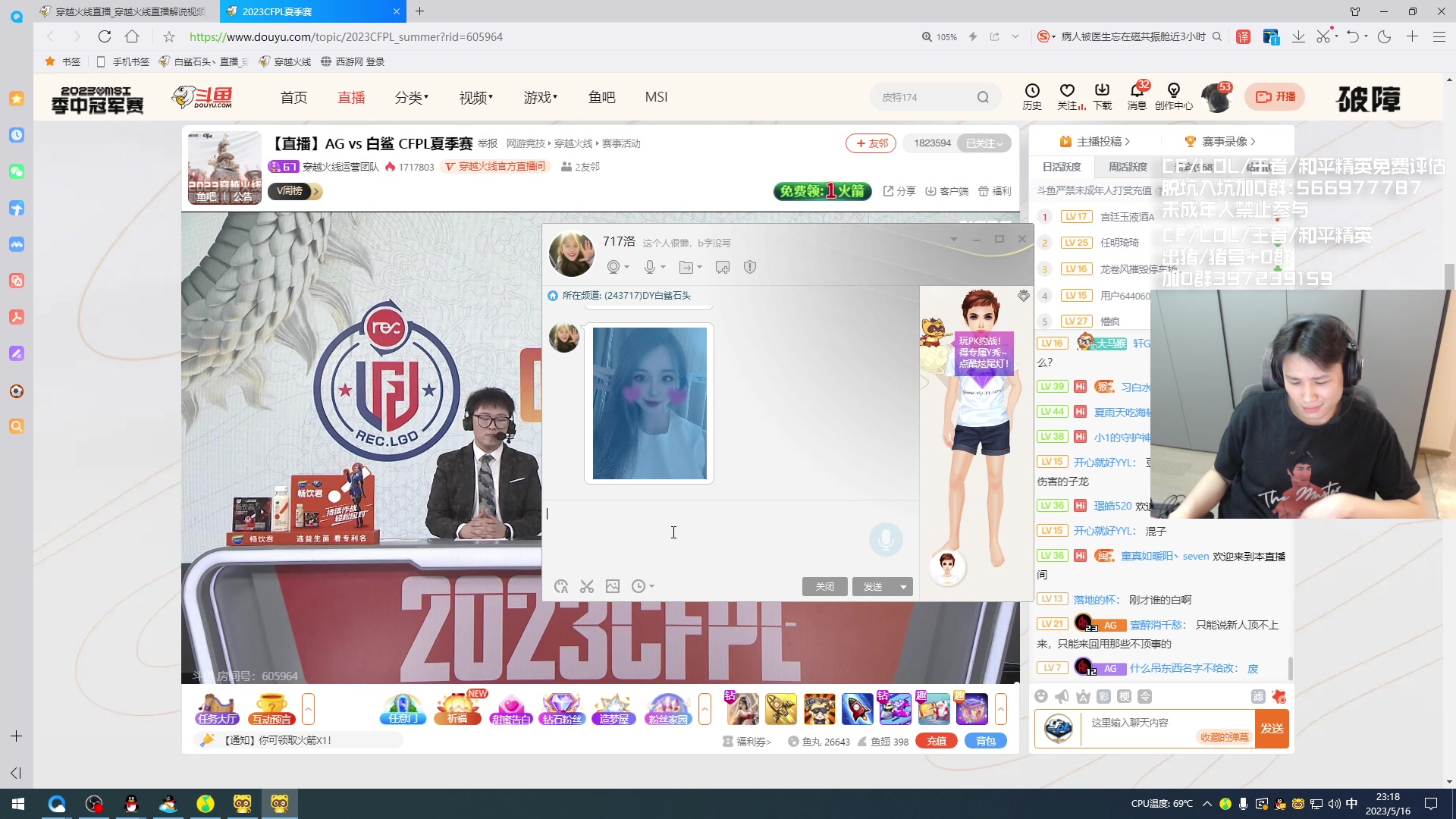Click the blue 背包 backpack button
The height and width of the screenshot is (819, 1456).
coord(986,741)
